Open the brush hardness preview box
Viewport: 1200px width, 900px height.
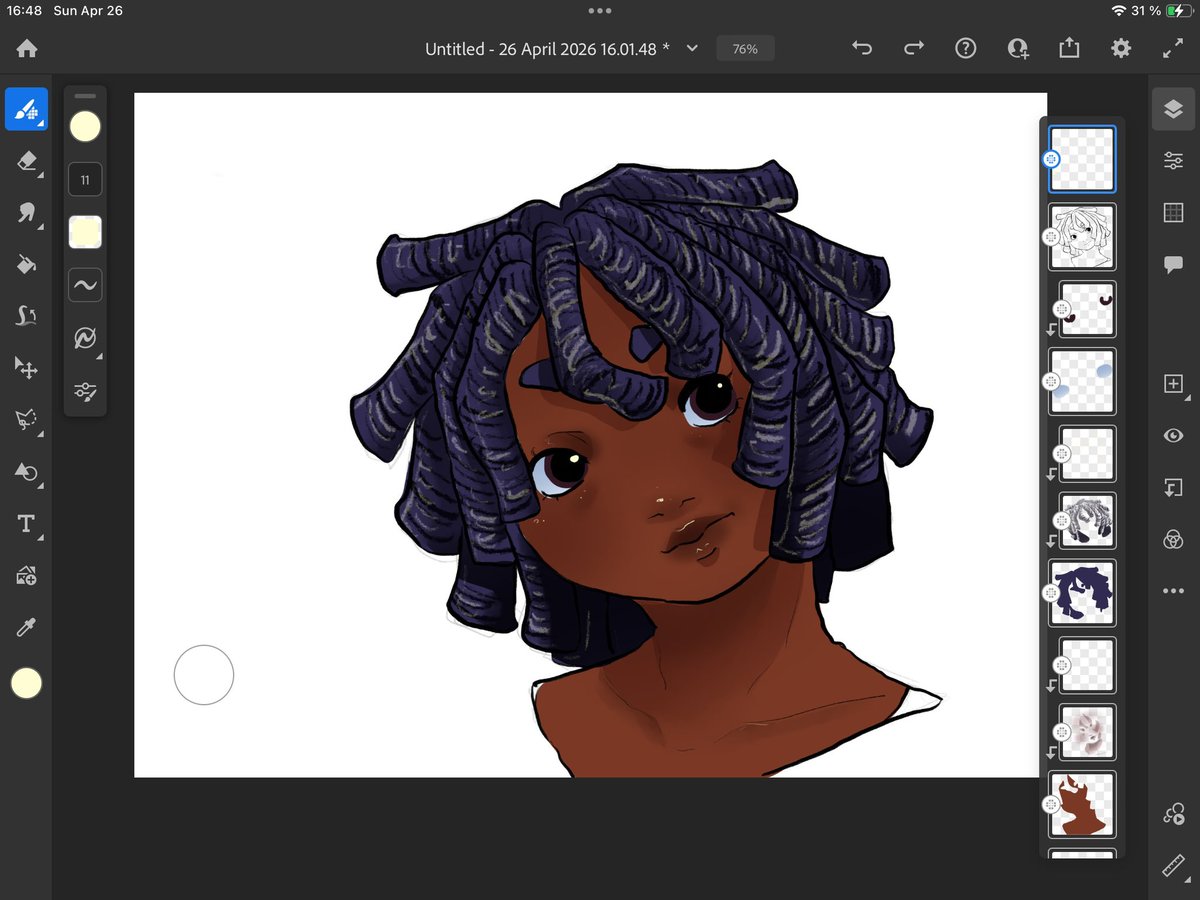click(x=85, y=232)
